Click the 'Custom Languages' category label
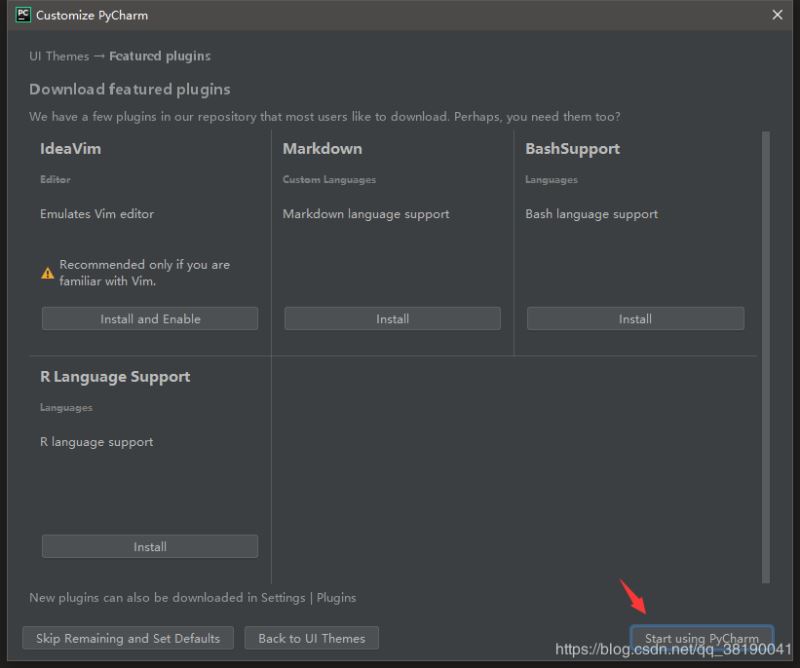The image size is (800, 668). pos(329,180)
